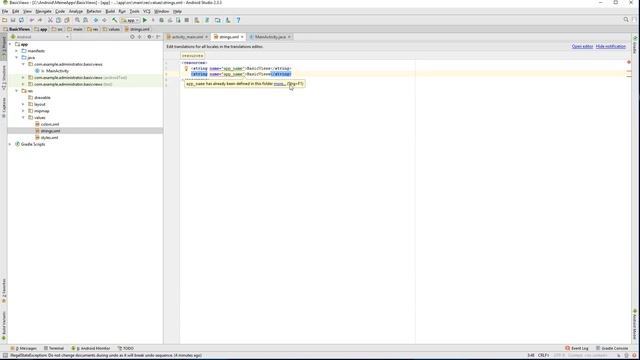Make project with green hammer icon

(115, 20)
